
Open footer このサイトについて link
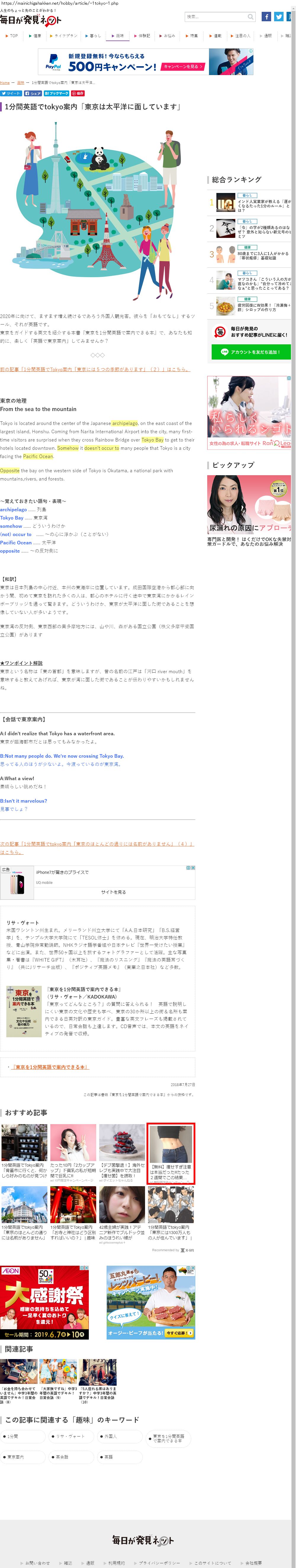211,1563
